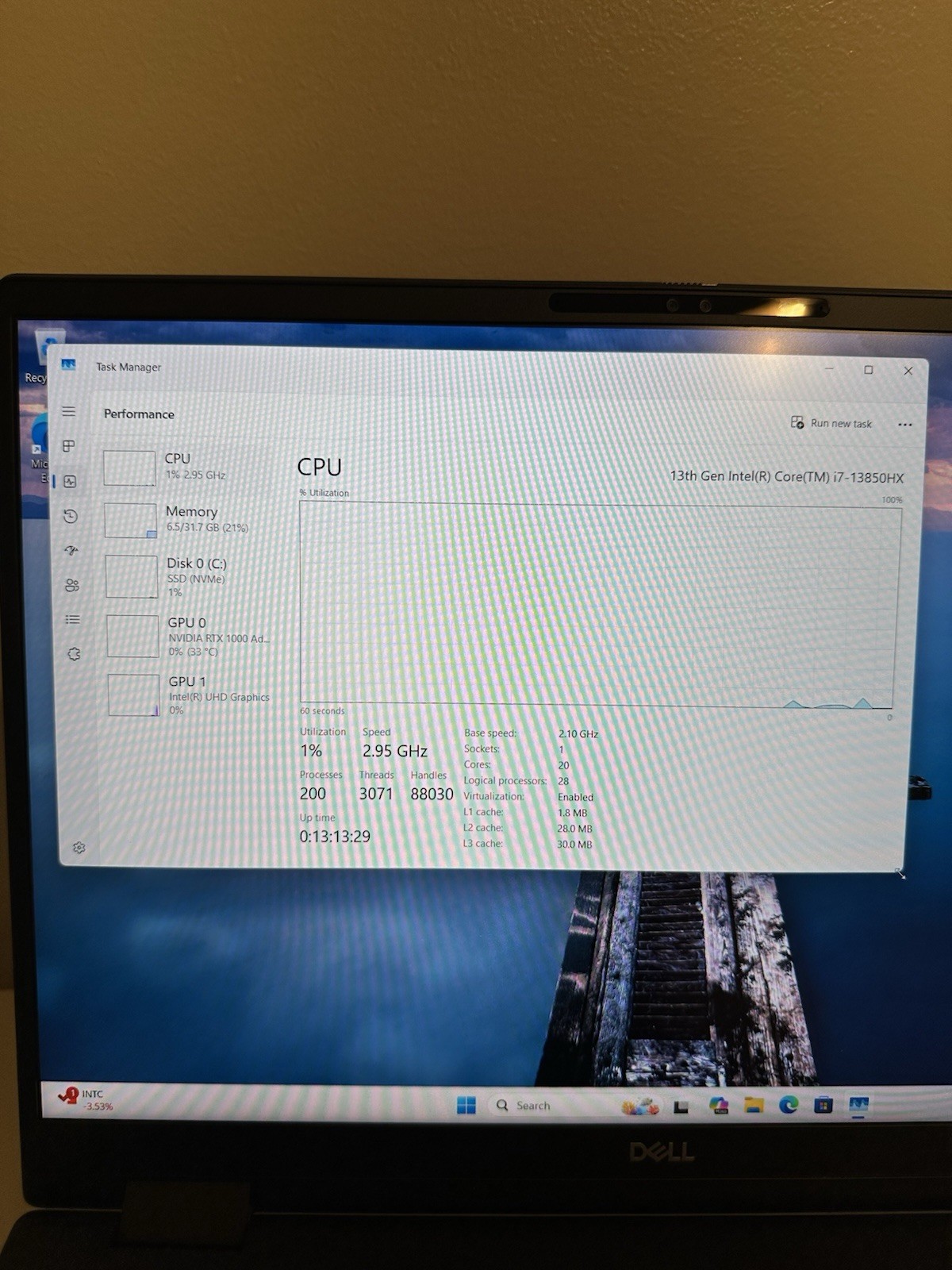Click the Task Manager title bar app icon
The width and height of the screenshot is (952, 1270).
(x=69, y=365)
